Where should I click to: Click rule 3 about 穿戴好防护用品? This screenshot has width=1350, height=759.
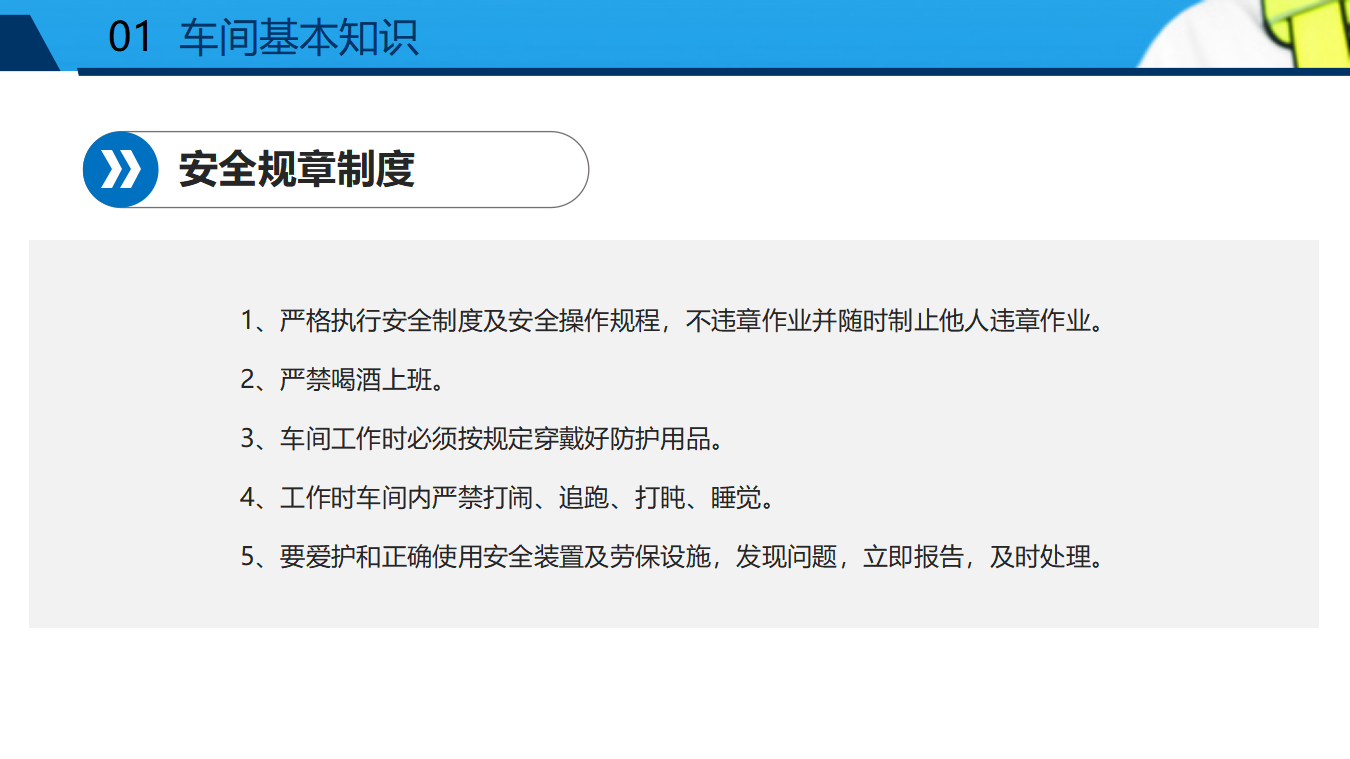(482, 439)
